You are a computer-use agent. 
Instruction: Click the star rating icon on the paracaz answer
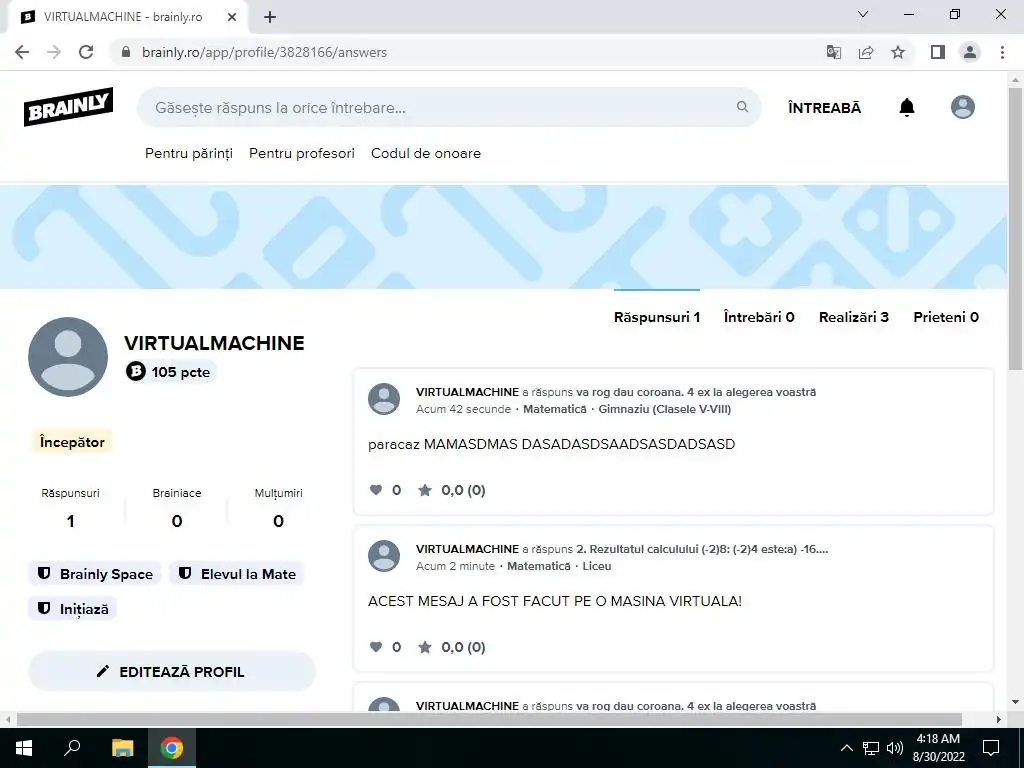pos(424,490)
